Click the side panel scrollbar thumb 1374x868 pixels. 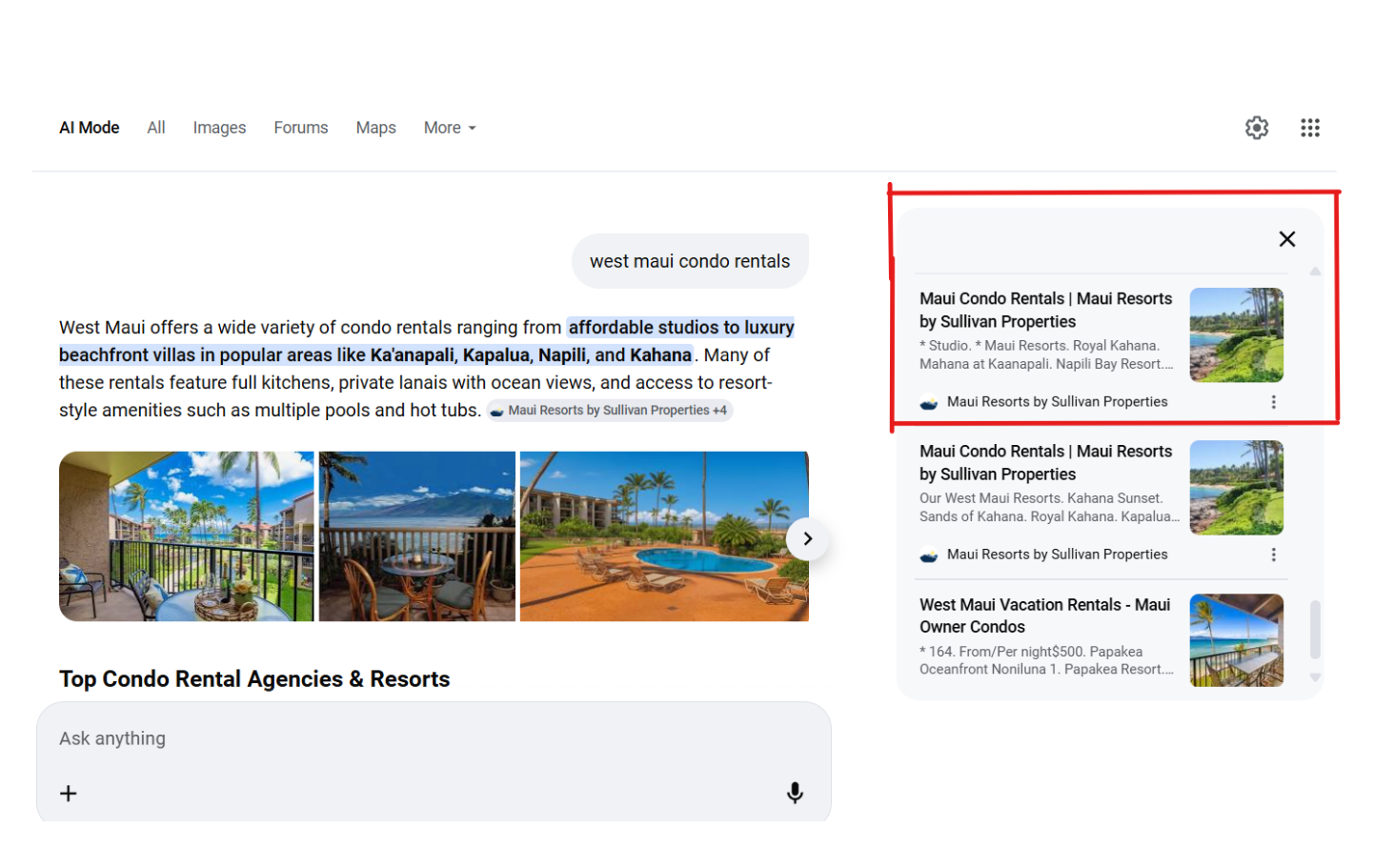[x=1315, y=630]
